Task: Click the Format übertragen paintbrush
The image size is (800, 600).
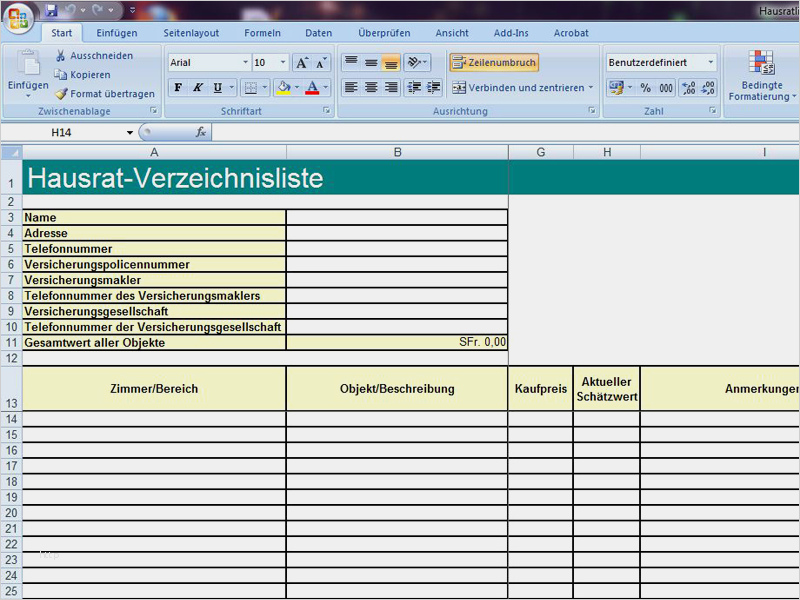Action: click(x=61, y=94)
